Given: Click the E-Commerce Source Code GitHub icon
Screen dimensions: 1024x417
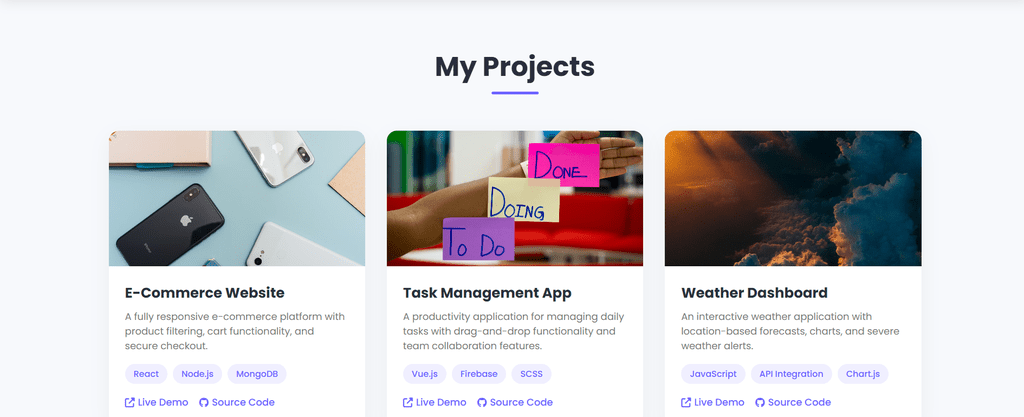Looking at the screenshot, I should [204, 402].
